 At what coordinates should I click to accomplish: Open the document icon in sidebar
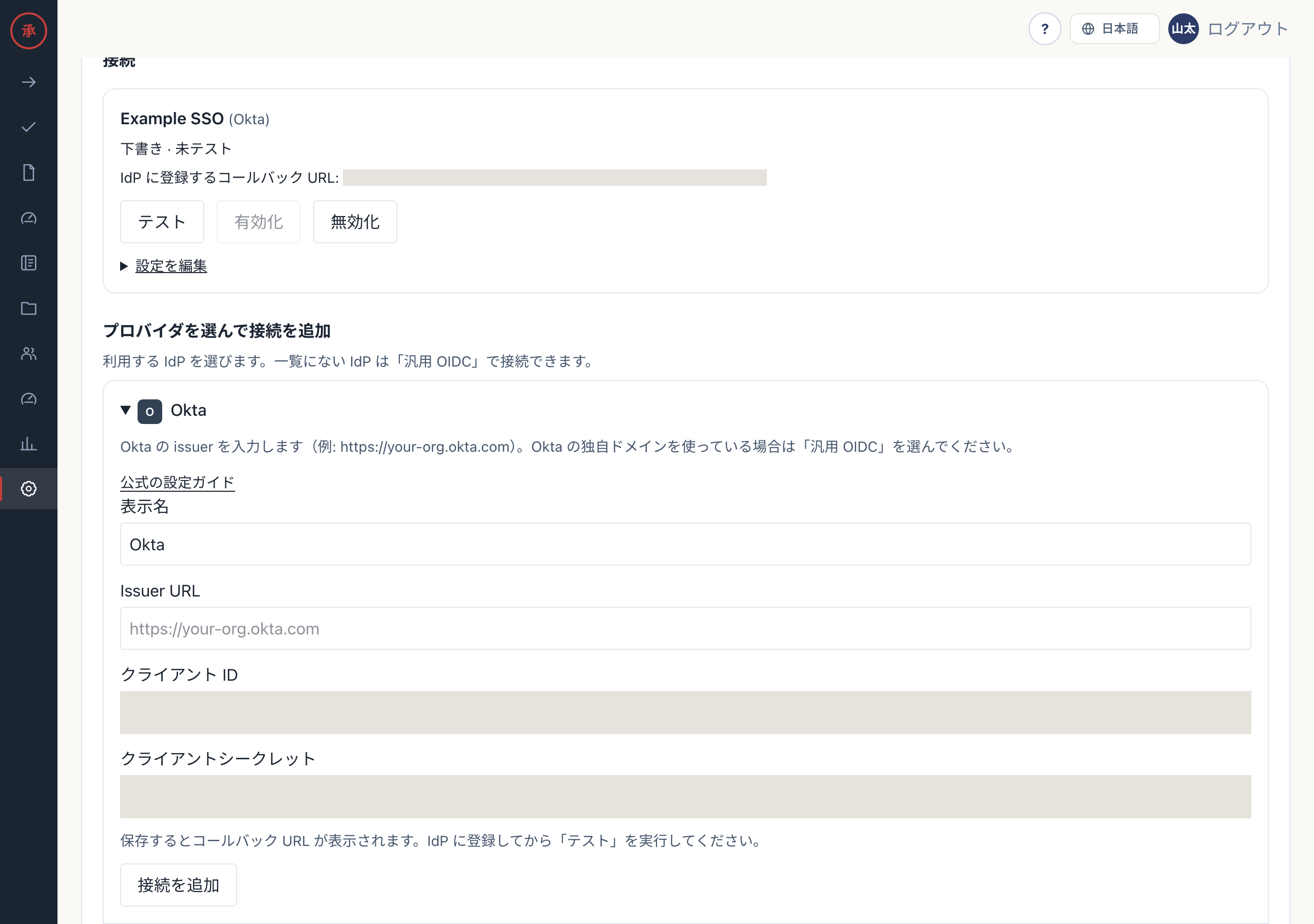(x=29, y=172)
